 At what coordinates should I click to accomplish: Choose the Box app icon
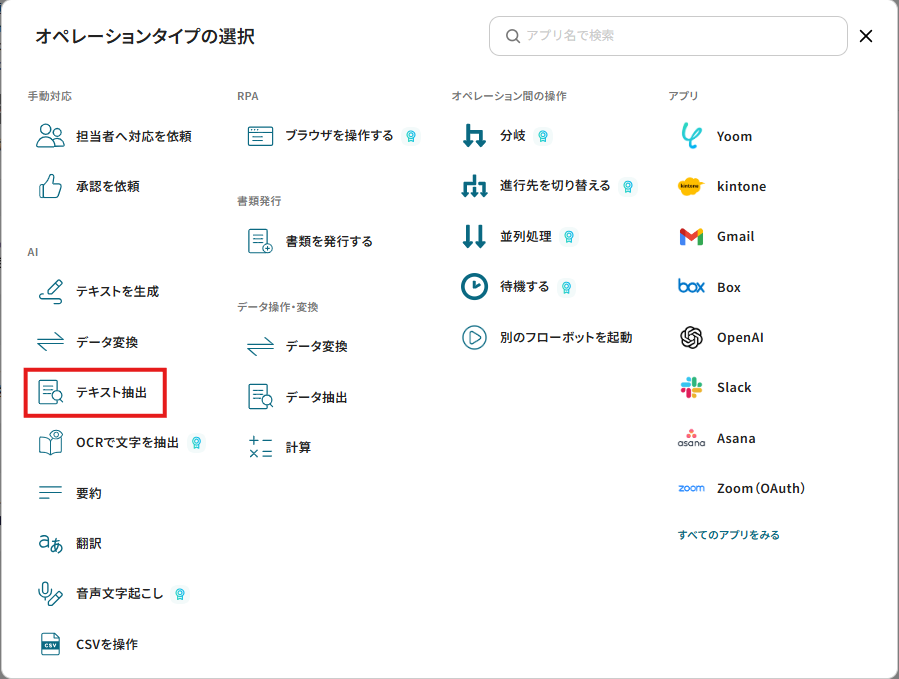tap(691, 287)
